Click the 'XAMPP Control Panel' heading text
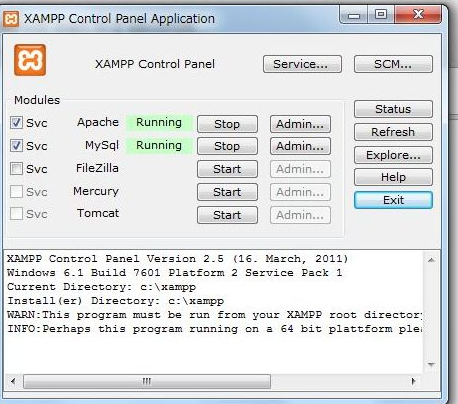 pos(155,64)
